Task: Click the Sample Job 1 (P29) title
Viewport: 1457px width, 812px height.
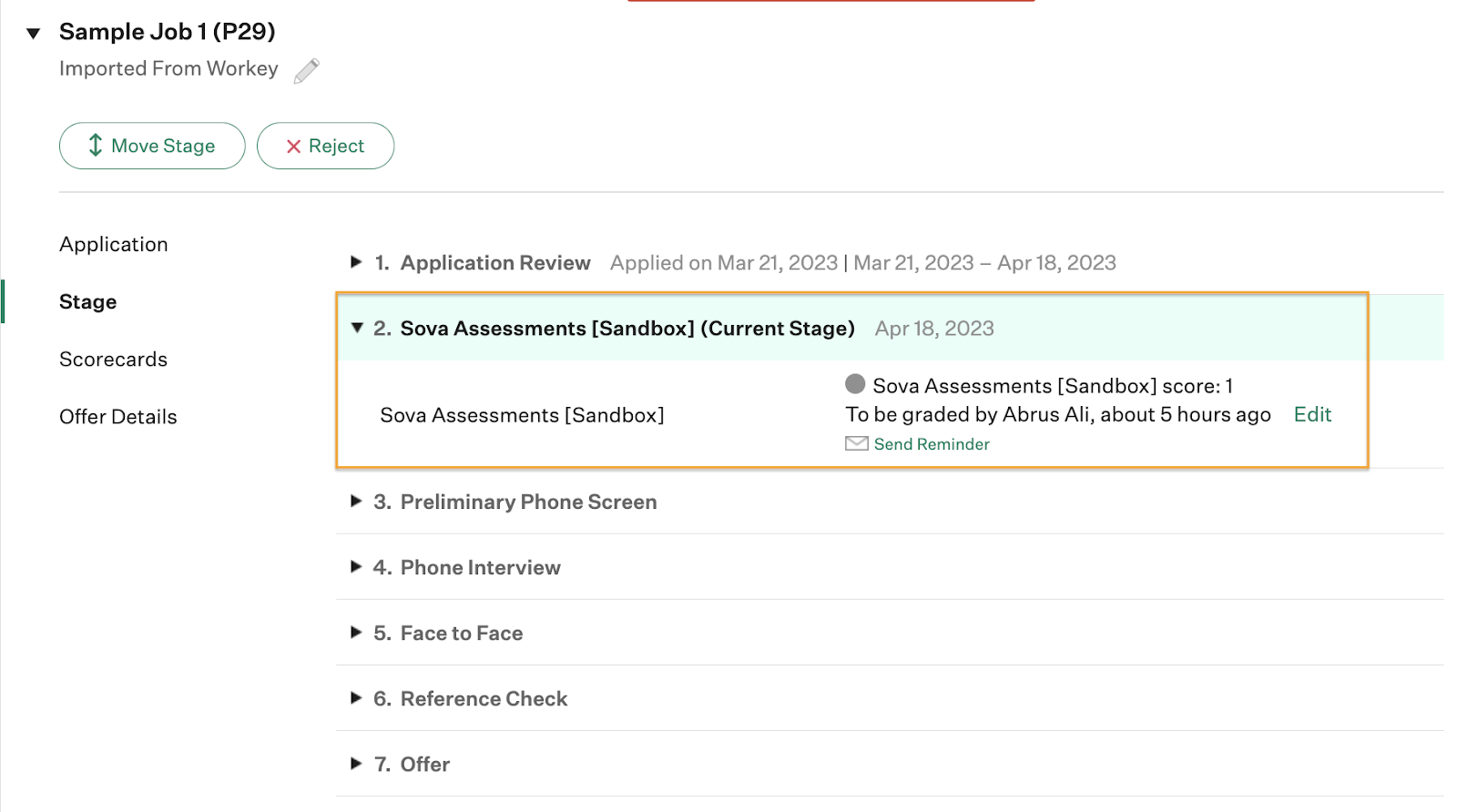Action: pos(168,32)
